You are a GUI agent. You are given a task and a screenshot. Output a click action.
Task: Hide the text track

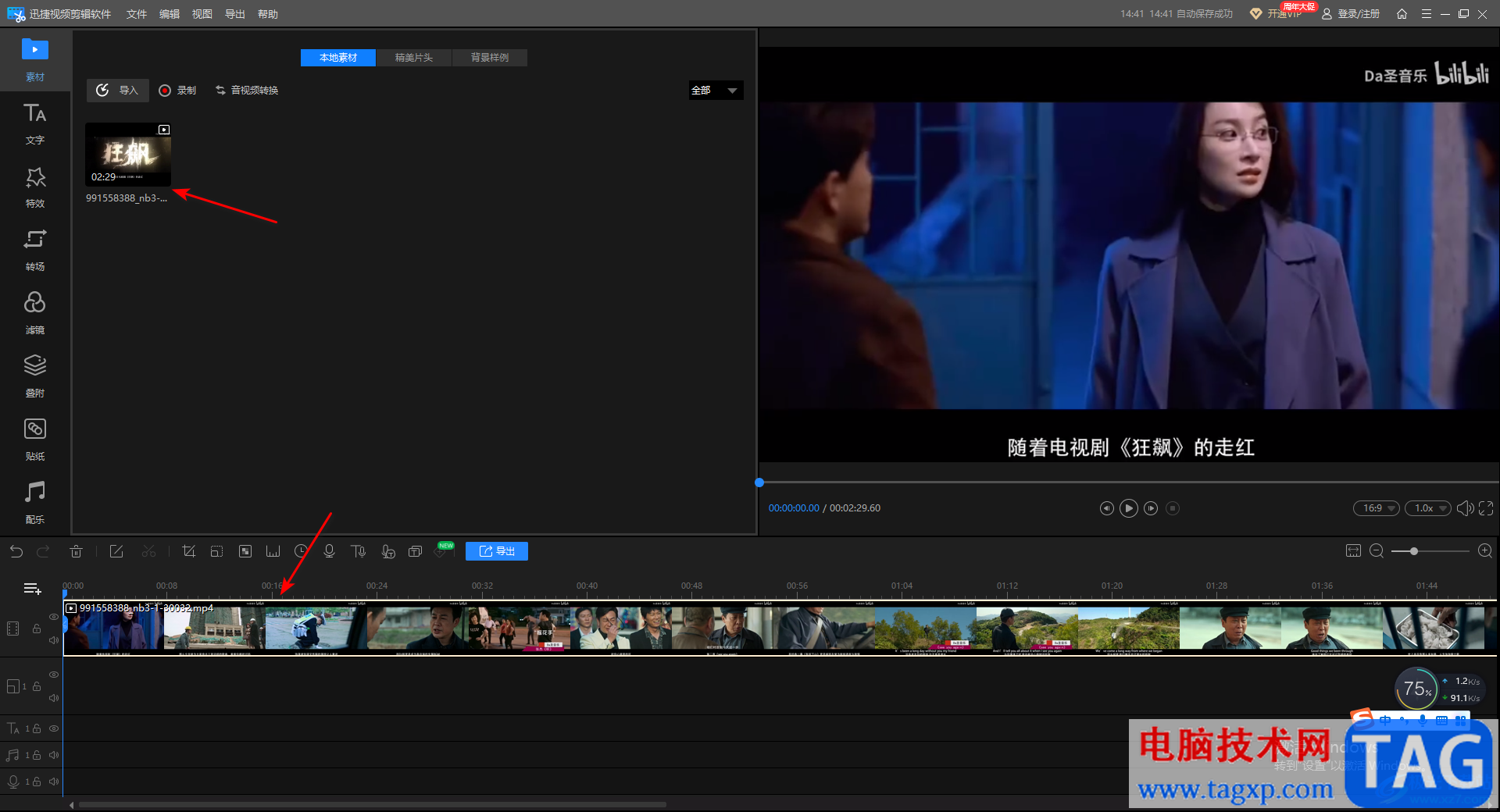pos(54,728)
